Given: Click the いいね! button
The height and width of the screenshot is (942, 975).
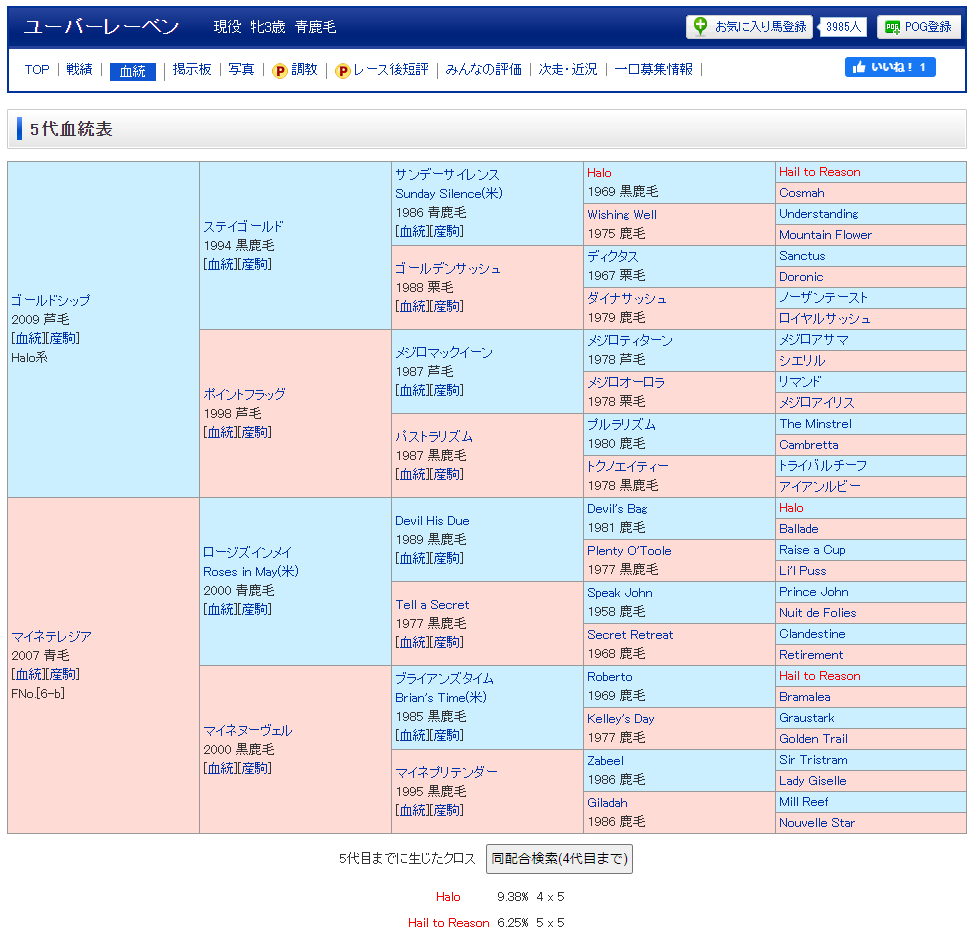Looking at the screenshot, I should [x=890, y=67].
